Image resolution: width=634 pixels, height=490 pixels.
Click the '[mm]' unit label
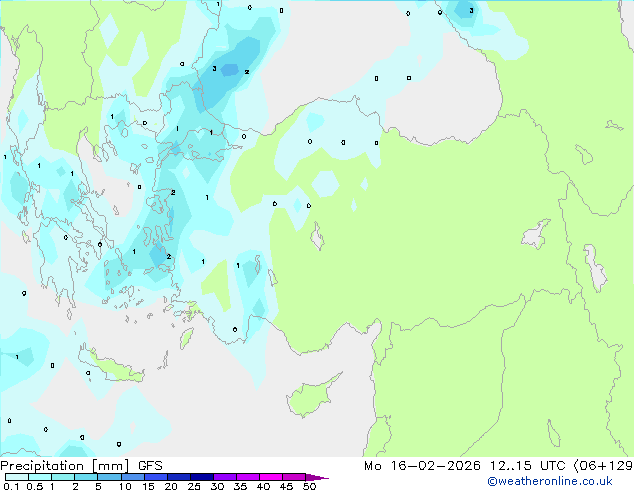[111, 466]
